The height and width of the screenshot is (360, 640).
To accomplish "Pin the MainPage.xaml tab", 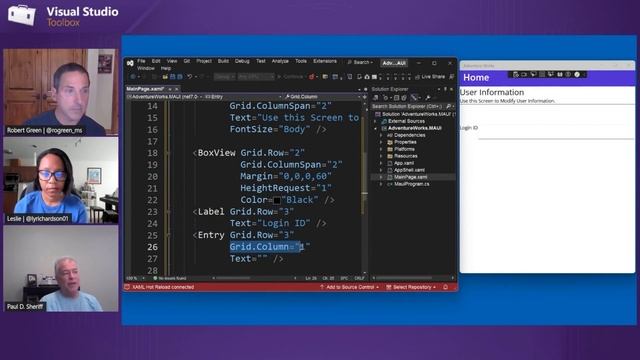I will click(170, 89).
